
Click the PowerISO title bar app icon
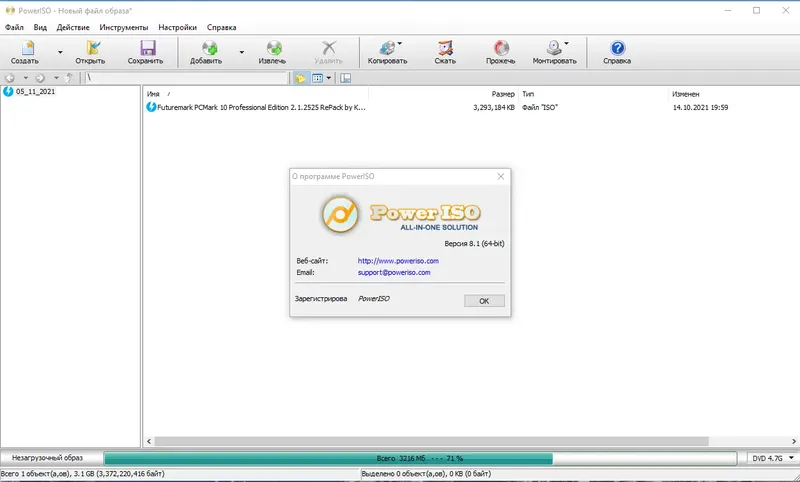point(10,10)
